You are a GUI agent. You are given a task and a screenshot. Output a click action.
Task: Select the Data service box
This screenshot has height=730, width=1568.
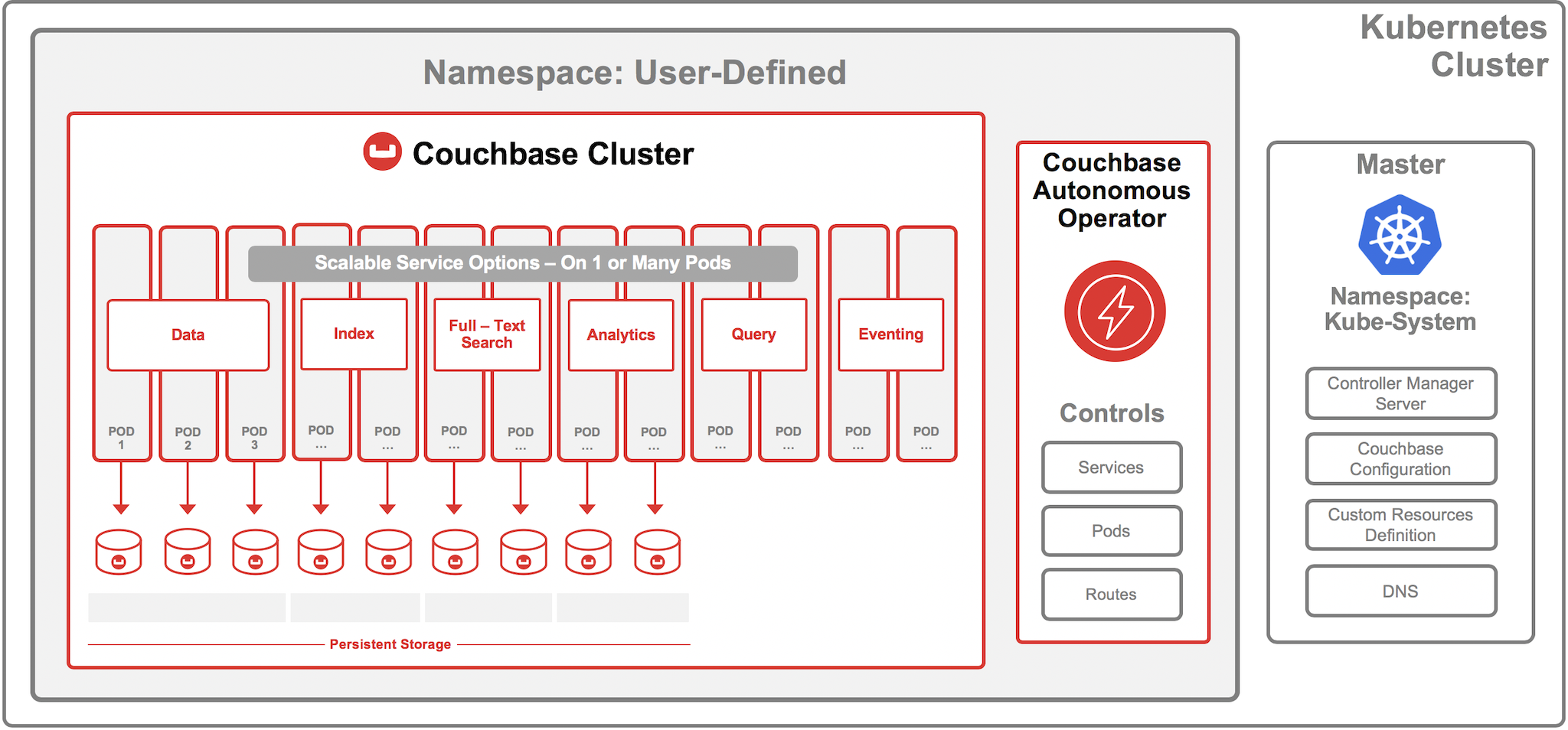coord(188,334)
